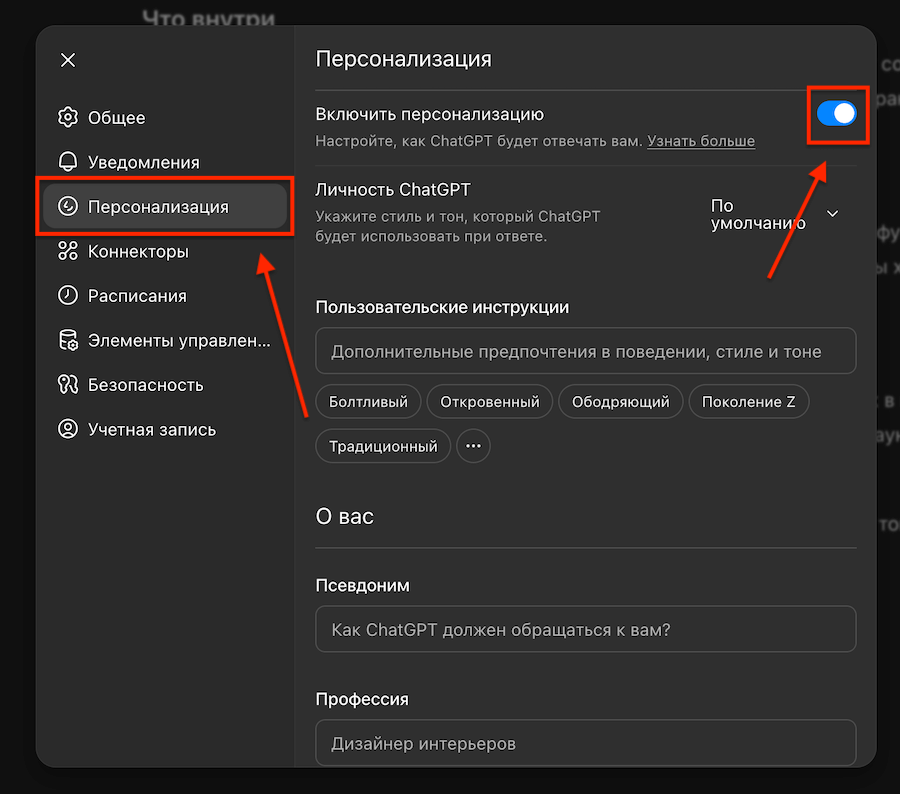
Task: Open the Узнать больше link
Action: tap(701, 141)
